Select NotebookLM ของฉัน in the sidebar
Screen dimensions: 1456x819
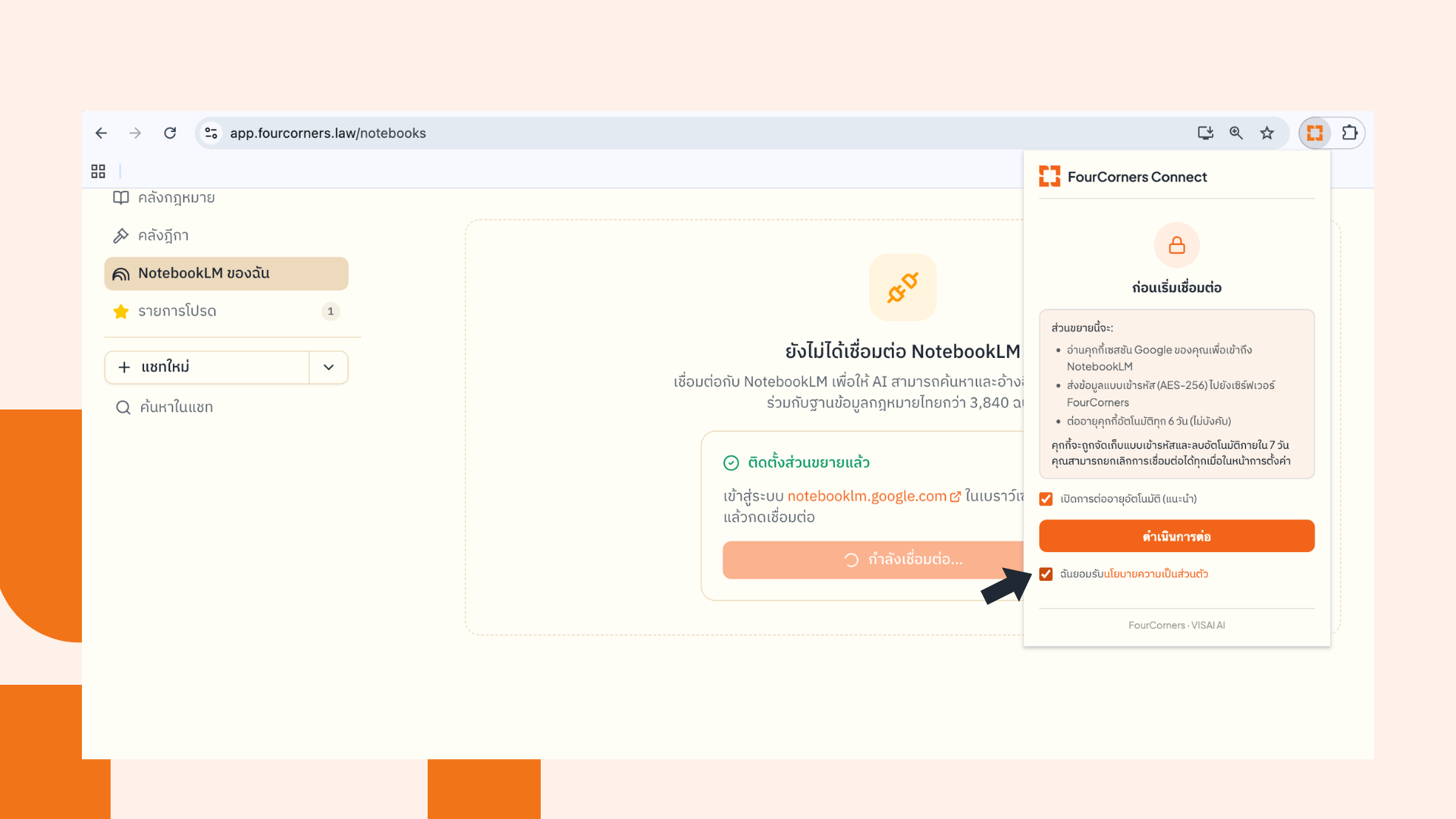pyautogui.click(x=226, y=274)
